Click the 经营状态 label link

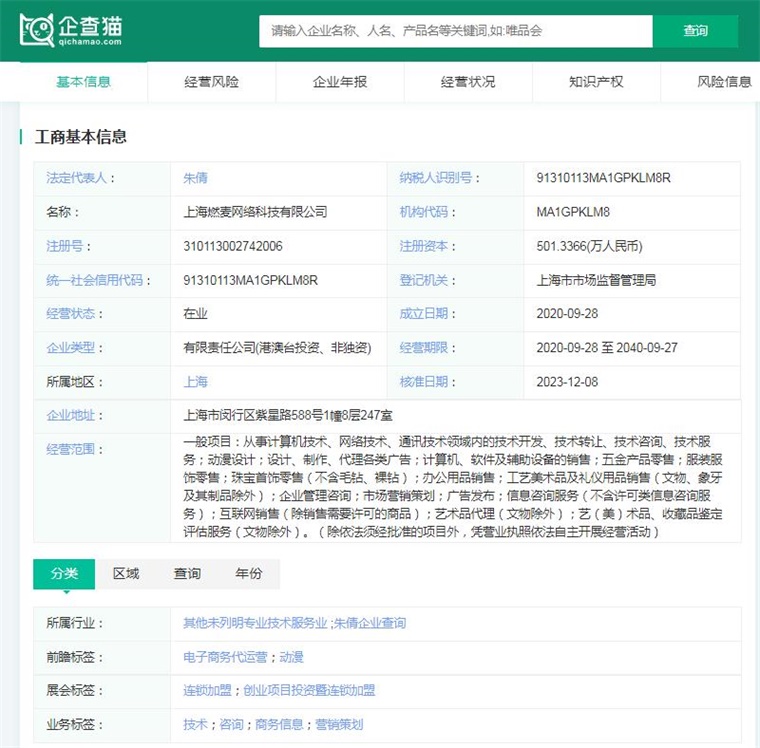click(x=70, y=314)
